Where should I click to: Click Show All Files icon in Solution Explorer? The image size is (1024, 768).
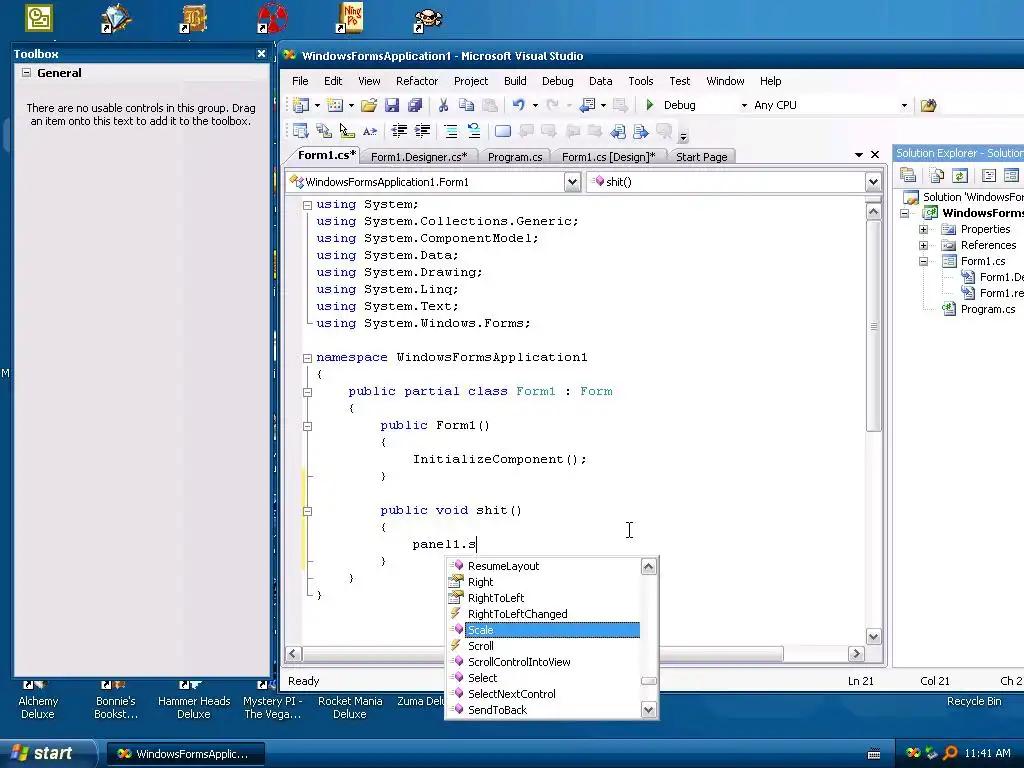pos(937,175)
